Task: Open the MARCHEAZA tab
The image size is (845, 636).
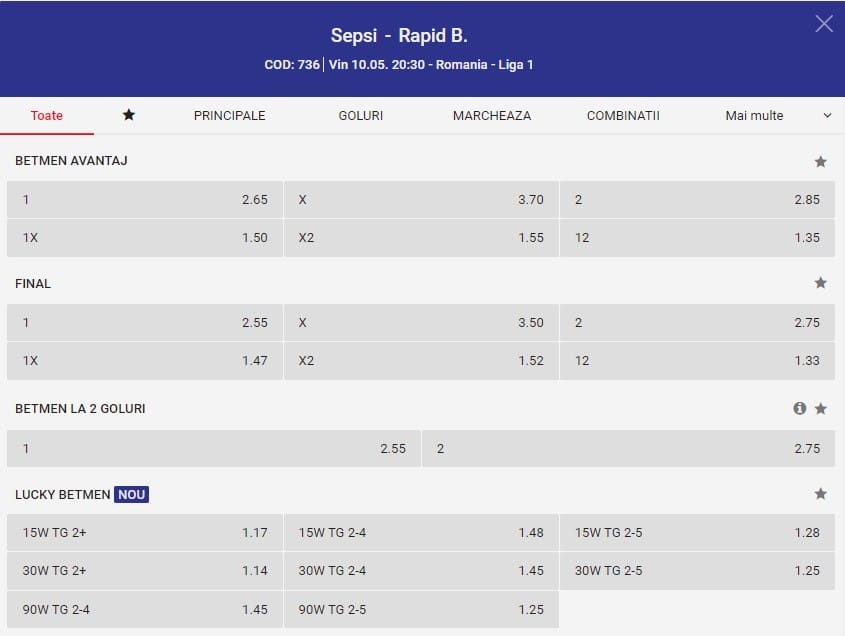Action: pos(491,116)
